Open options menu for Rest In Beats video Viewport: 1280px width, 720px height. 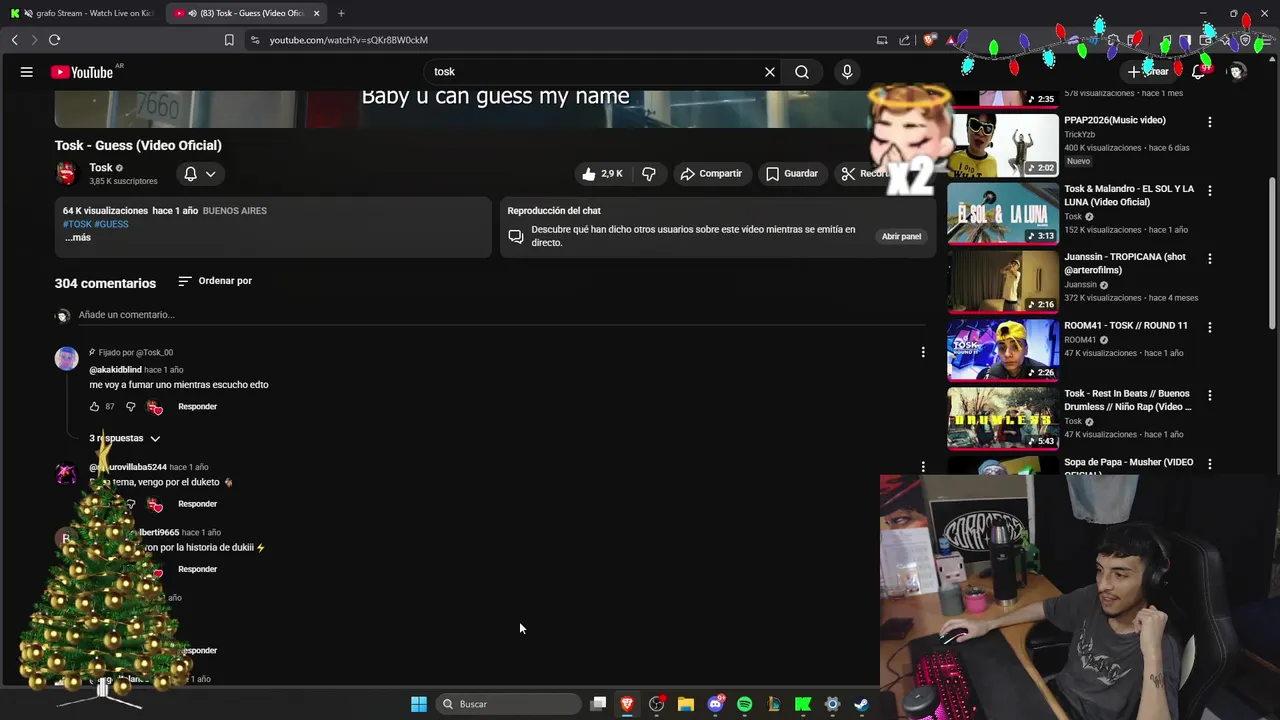(x=1210, y=395)
